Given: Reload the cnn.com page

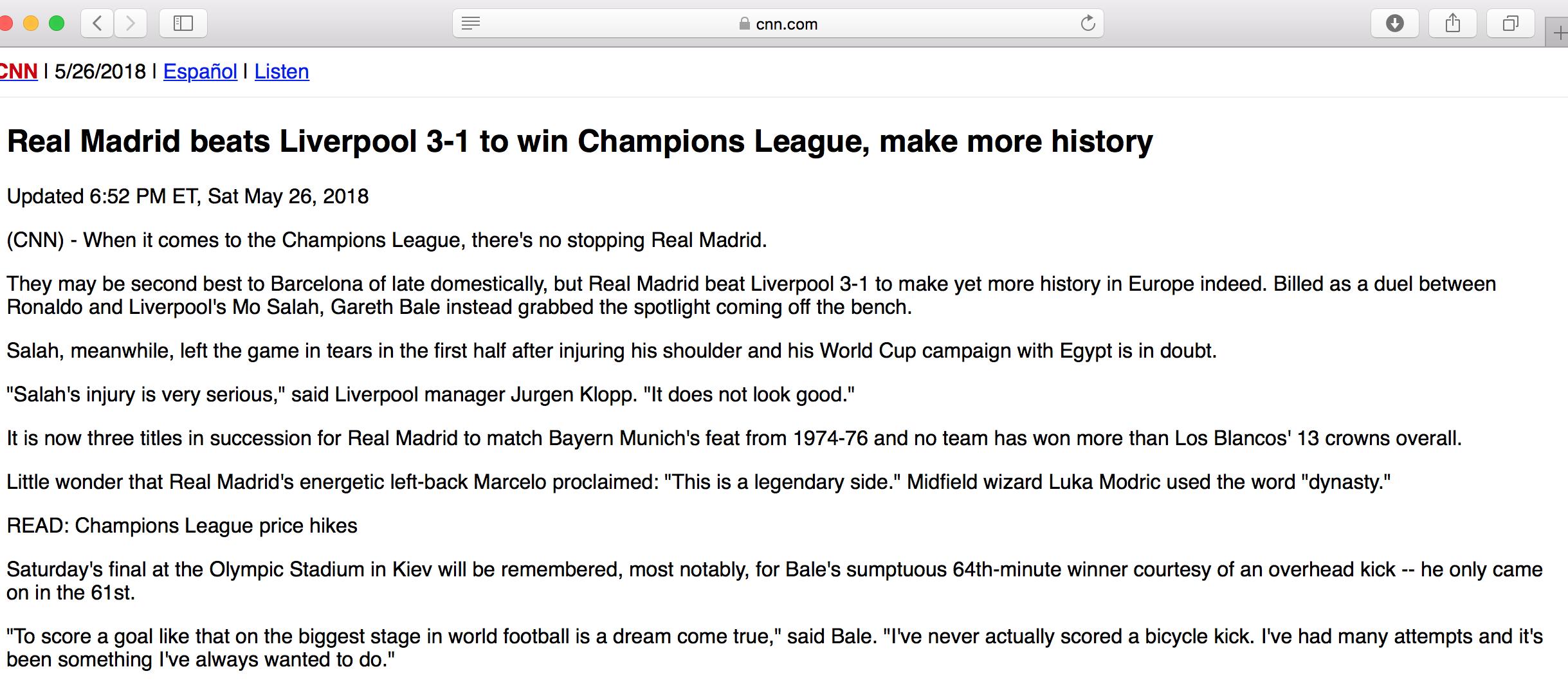Looking at the screenshot, I should 1088,24.
